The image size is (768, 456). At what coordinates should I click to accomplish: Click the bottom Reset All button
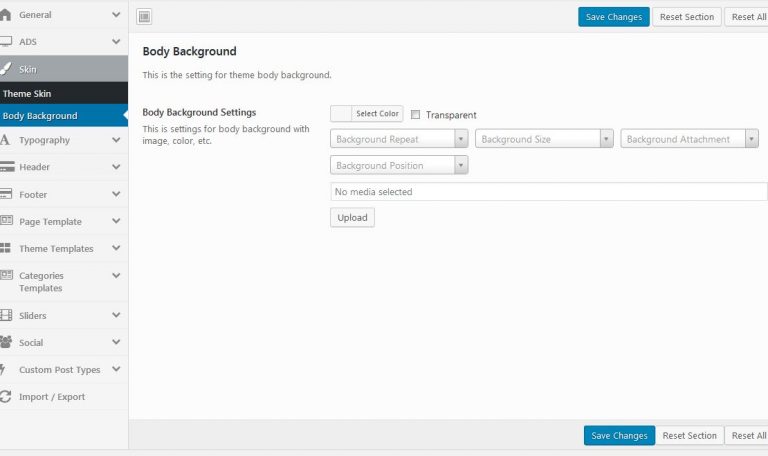(x=746, y=435)
